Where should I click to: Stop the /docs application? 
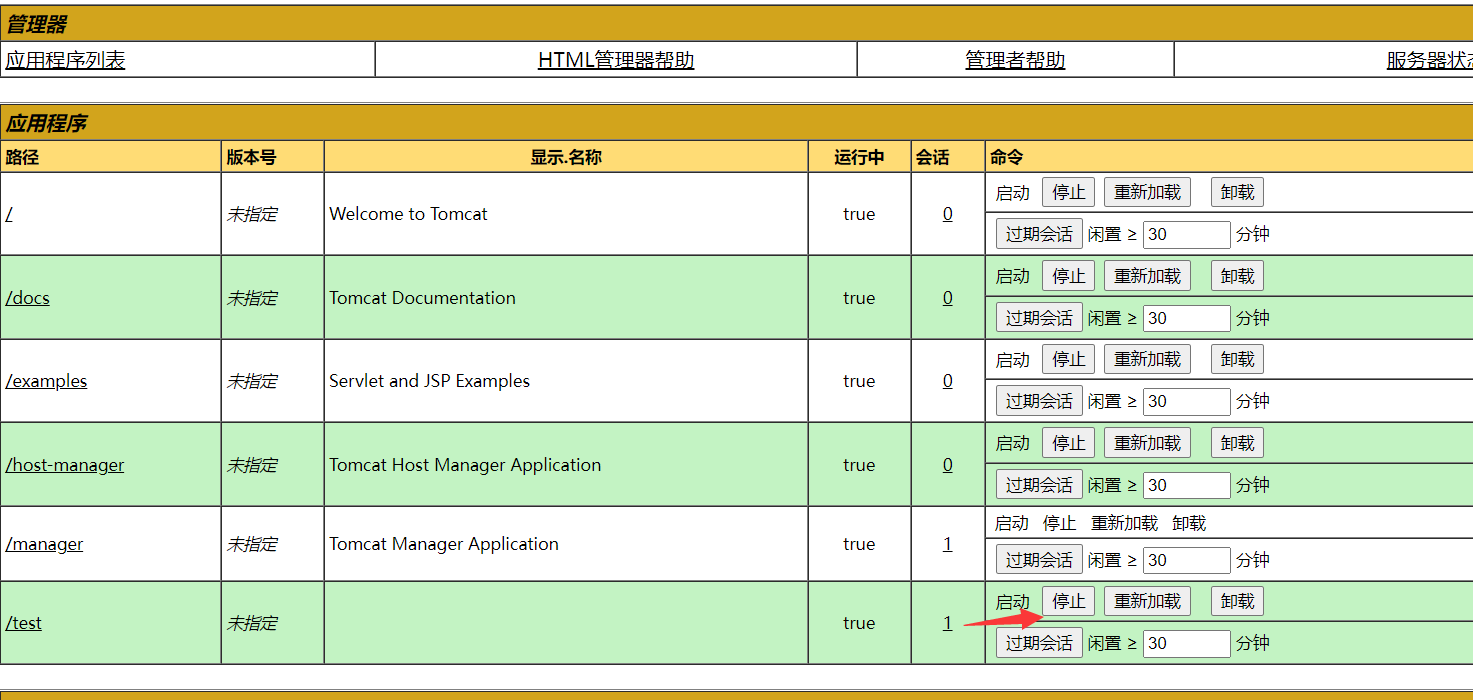1069,276
